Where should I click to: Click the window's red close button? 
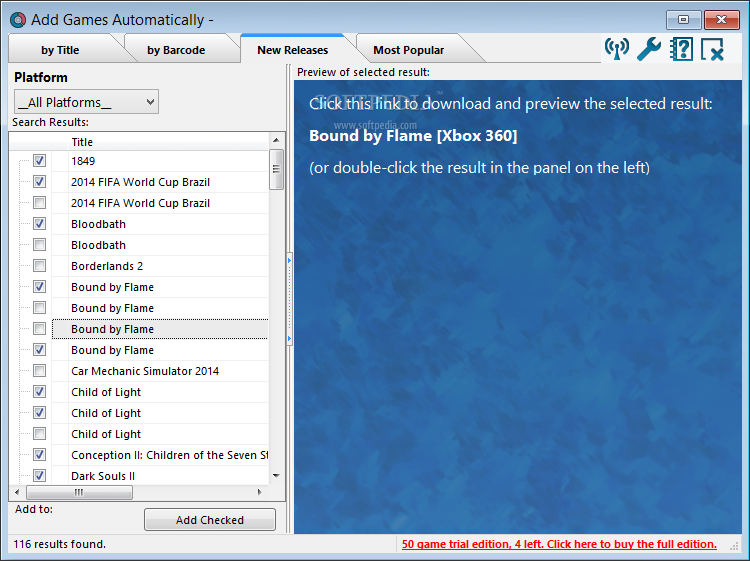(x=721, y=20)
